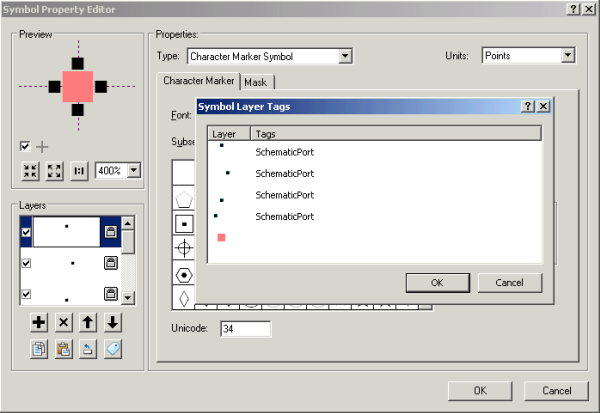Click the layers list scroll down arrow

pos(128,297)
